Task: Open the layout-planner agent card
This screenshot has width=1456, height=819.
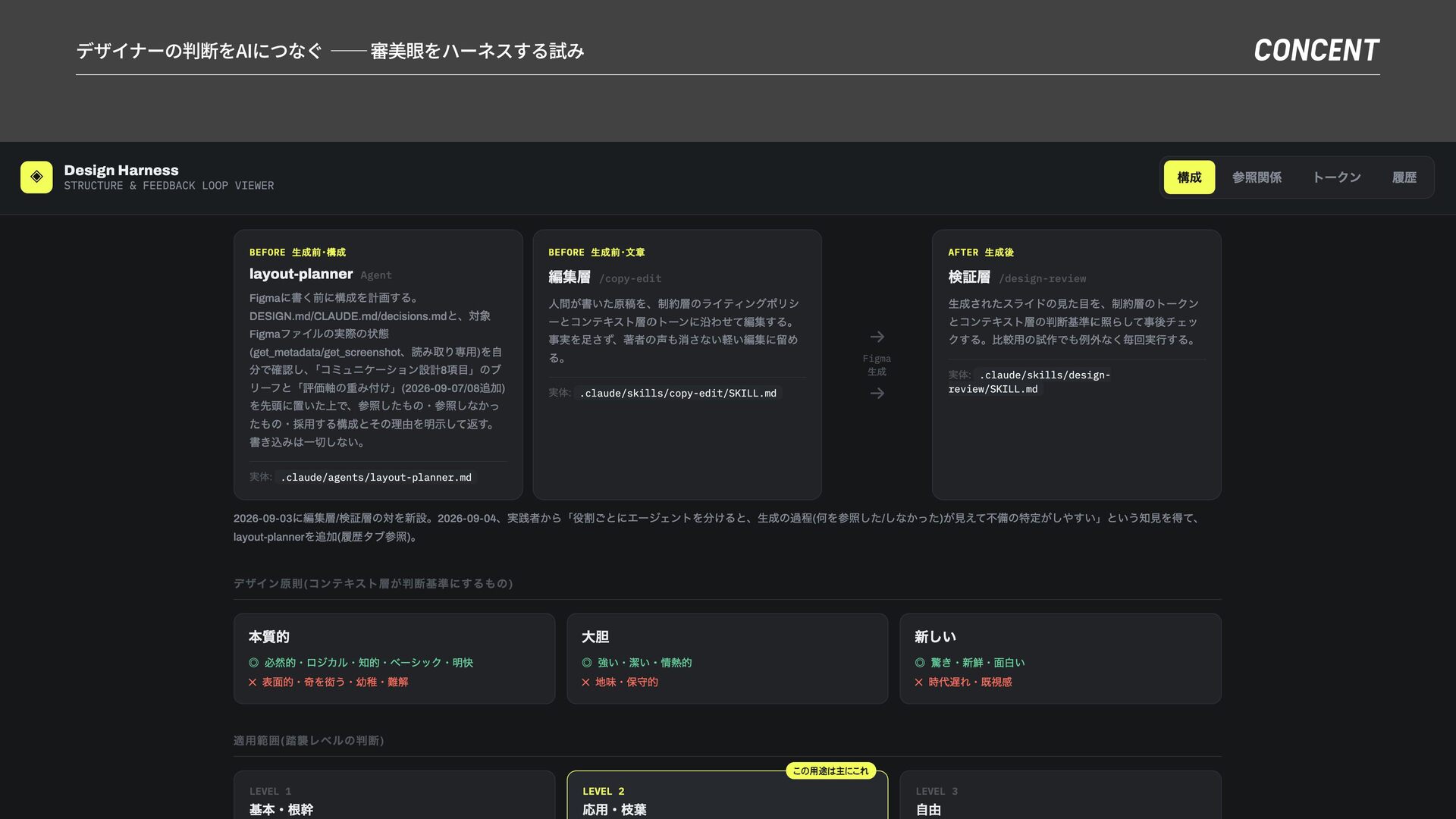Action: [378, 365]
